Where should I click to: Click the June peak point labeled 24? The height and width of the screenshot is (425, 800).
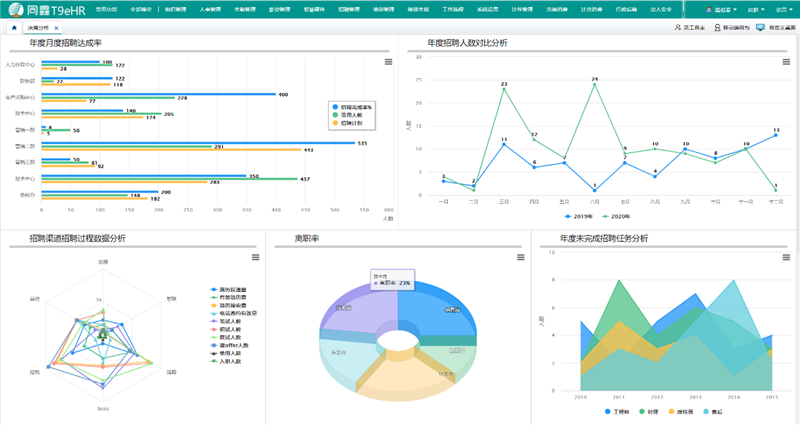(594, 84)
